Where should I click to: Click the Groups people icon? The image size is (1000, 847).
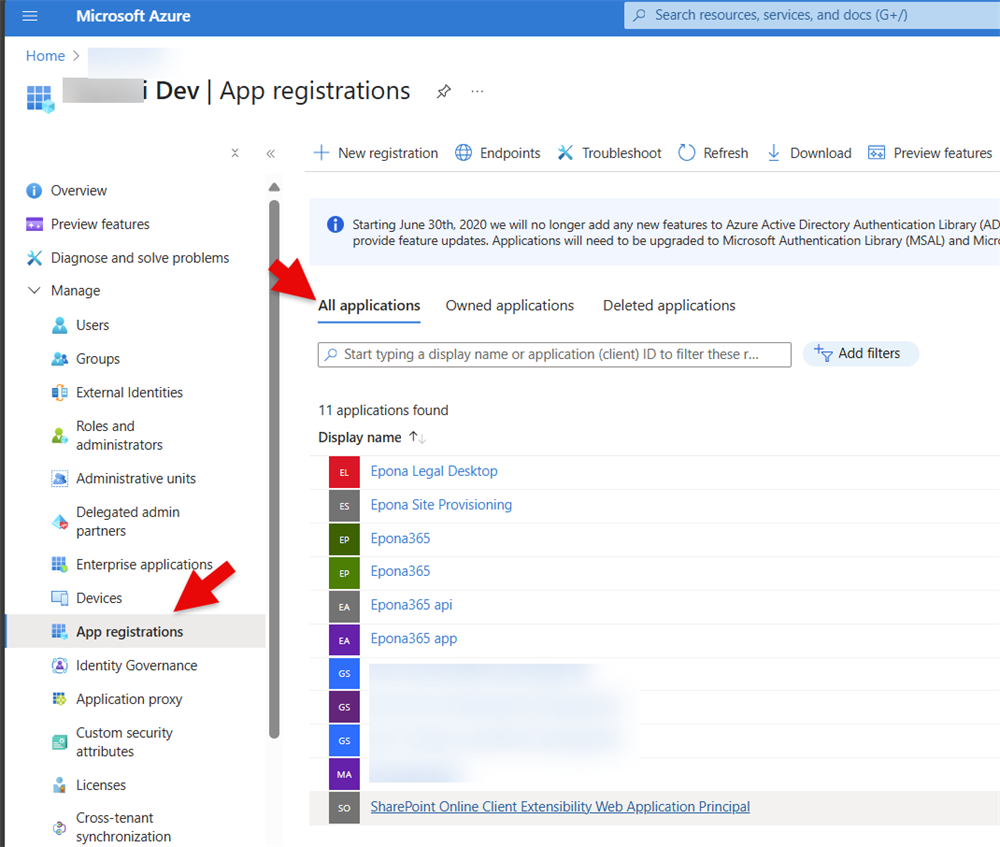pyautogui.click(x=59, y=359)
